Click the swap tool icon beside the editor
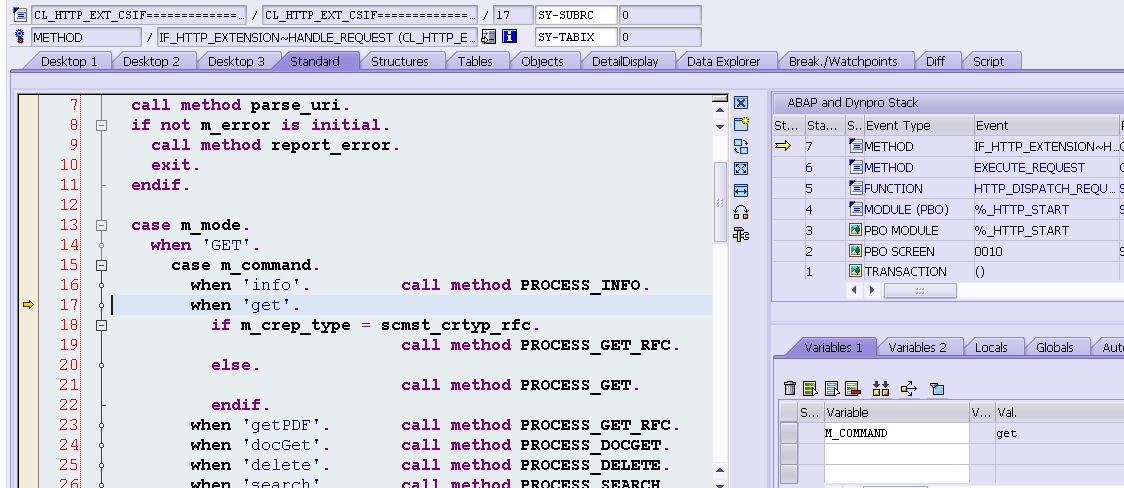Screen dimensions: 1124x488 coord(741,147)
